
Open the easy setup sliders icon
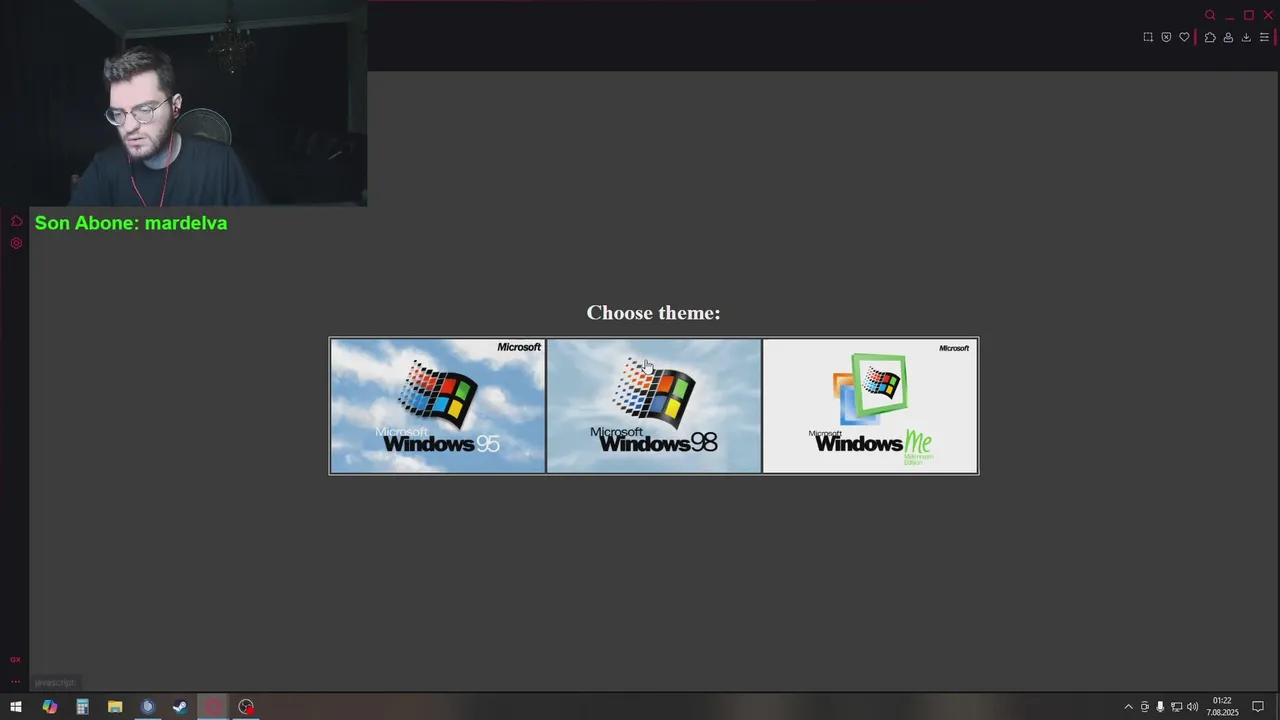1264,37
